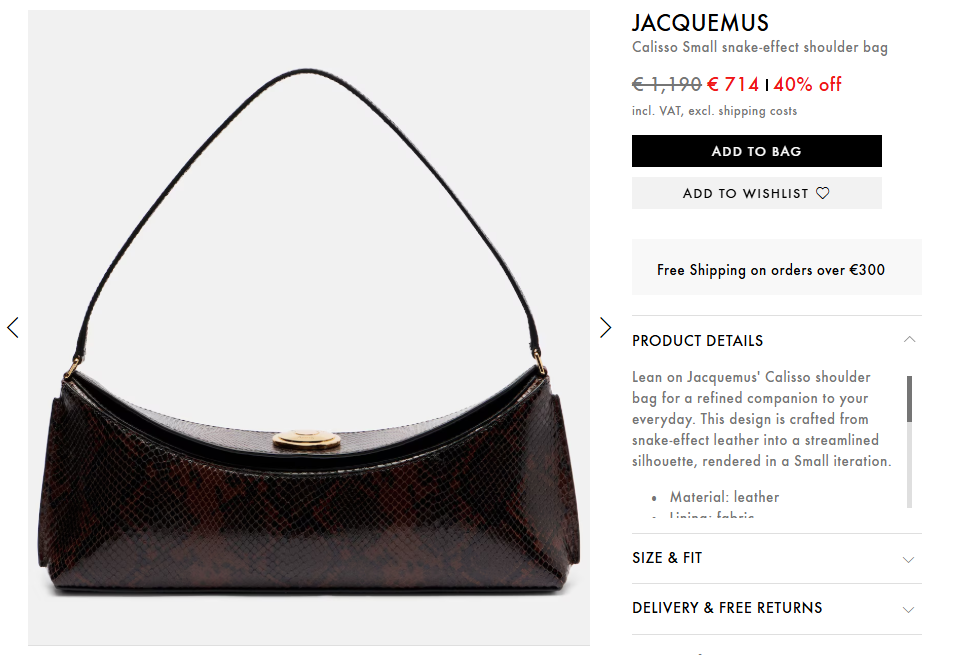959x655 pixels.
Task: Click the Add to Wishlist text
Action: click(x=745, y=193)
